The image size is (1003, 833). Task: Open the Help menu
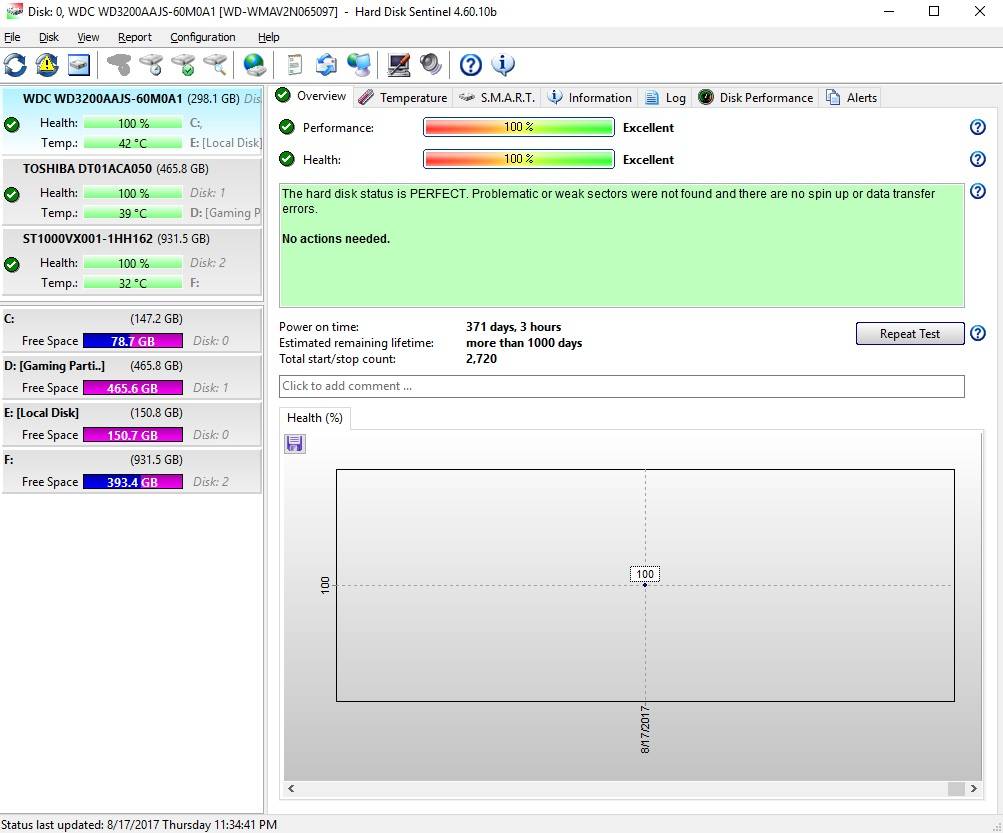[x=269, y=37]
